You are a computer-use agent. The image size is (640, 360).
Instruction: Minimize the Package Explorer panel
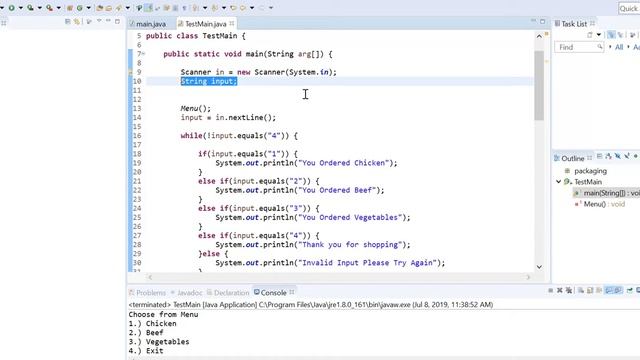click(x=108, y=21)
